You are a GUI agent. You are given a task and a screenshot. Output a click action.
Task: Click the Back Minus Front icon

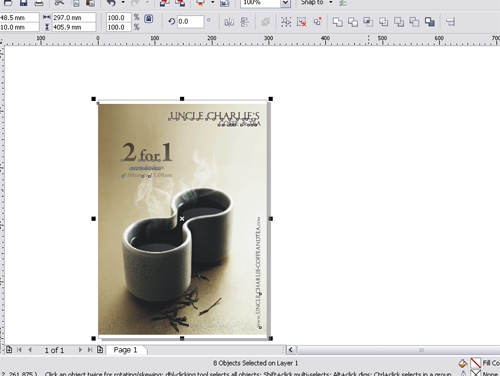click(x=414, y=22)
